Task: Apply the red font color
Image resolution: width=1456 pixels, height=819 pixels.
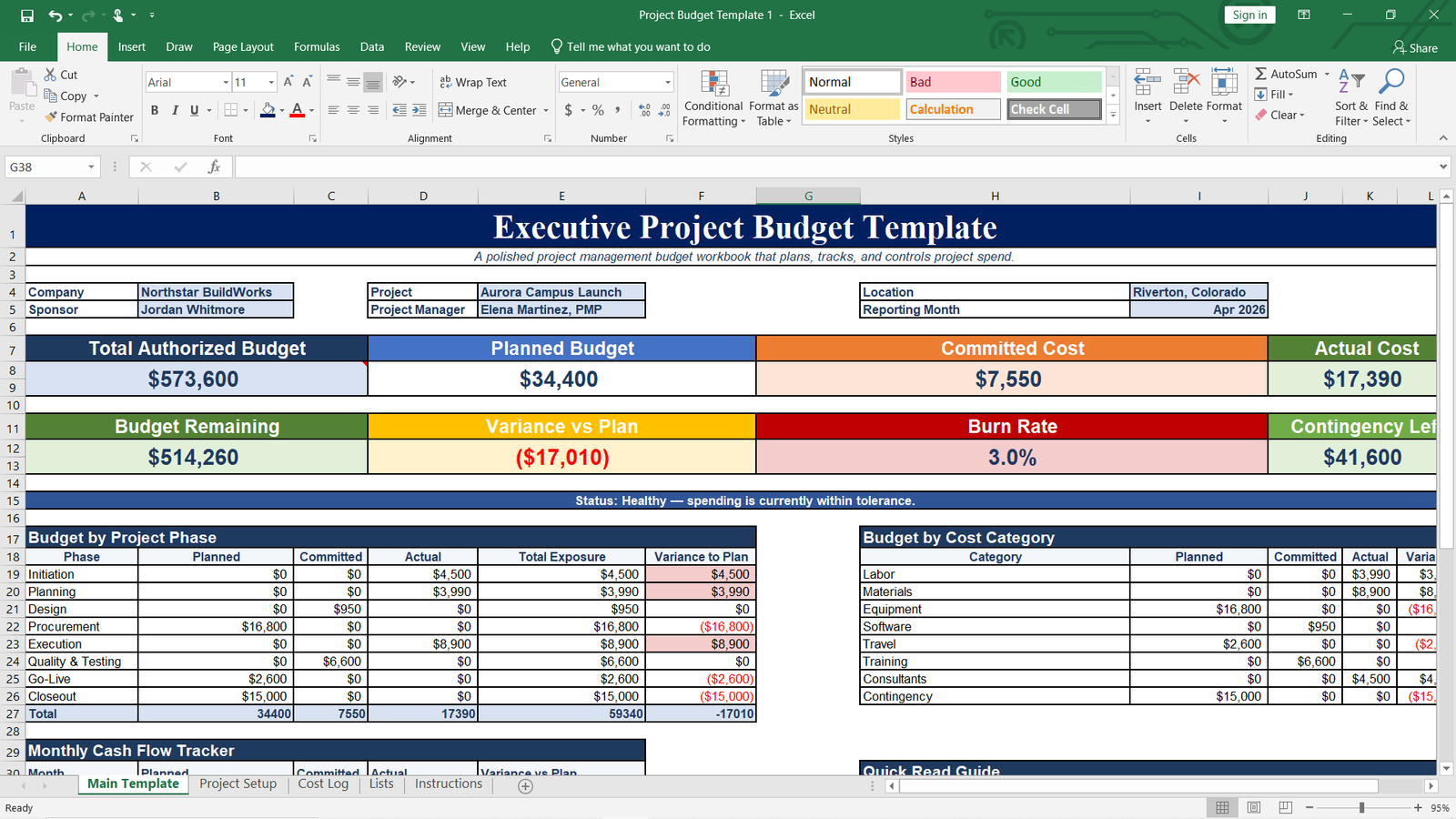Action: tap(297, 110)
